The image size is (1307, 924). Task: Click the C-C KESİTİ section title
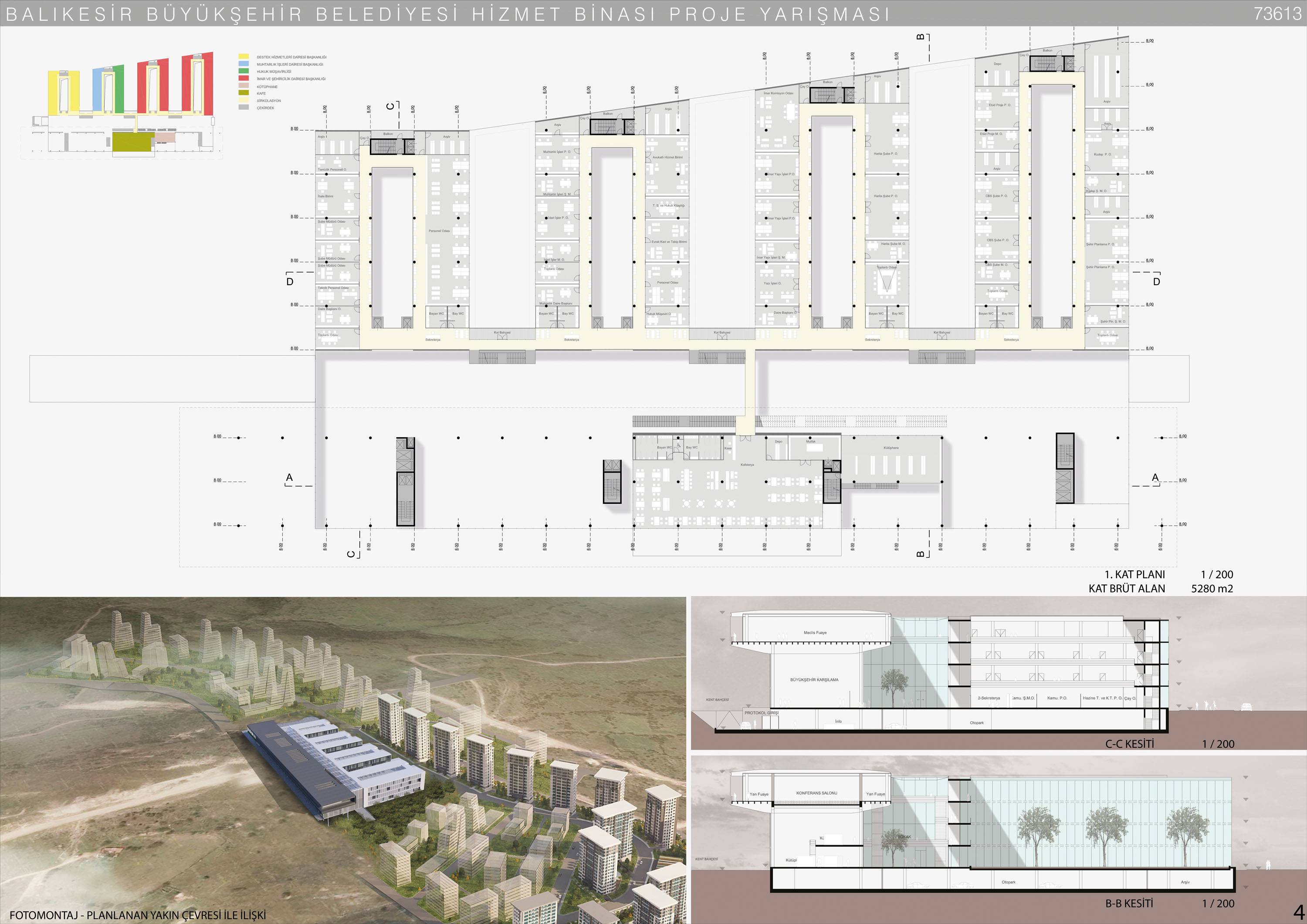pos(1129,744)
